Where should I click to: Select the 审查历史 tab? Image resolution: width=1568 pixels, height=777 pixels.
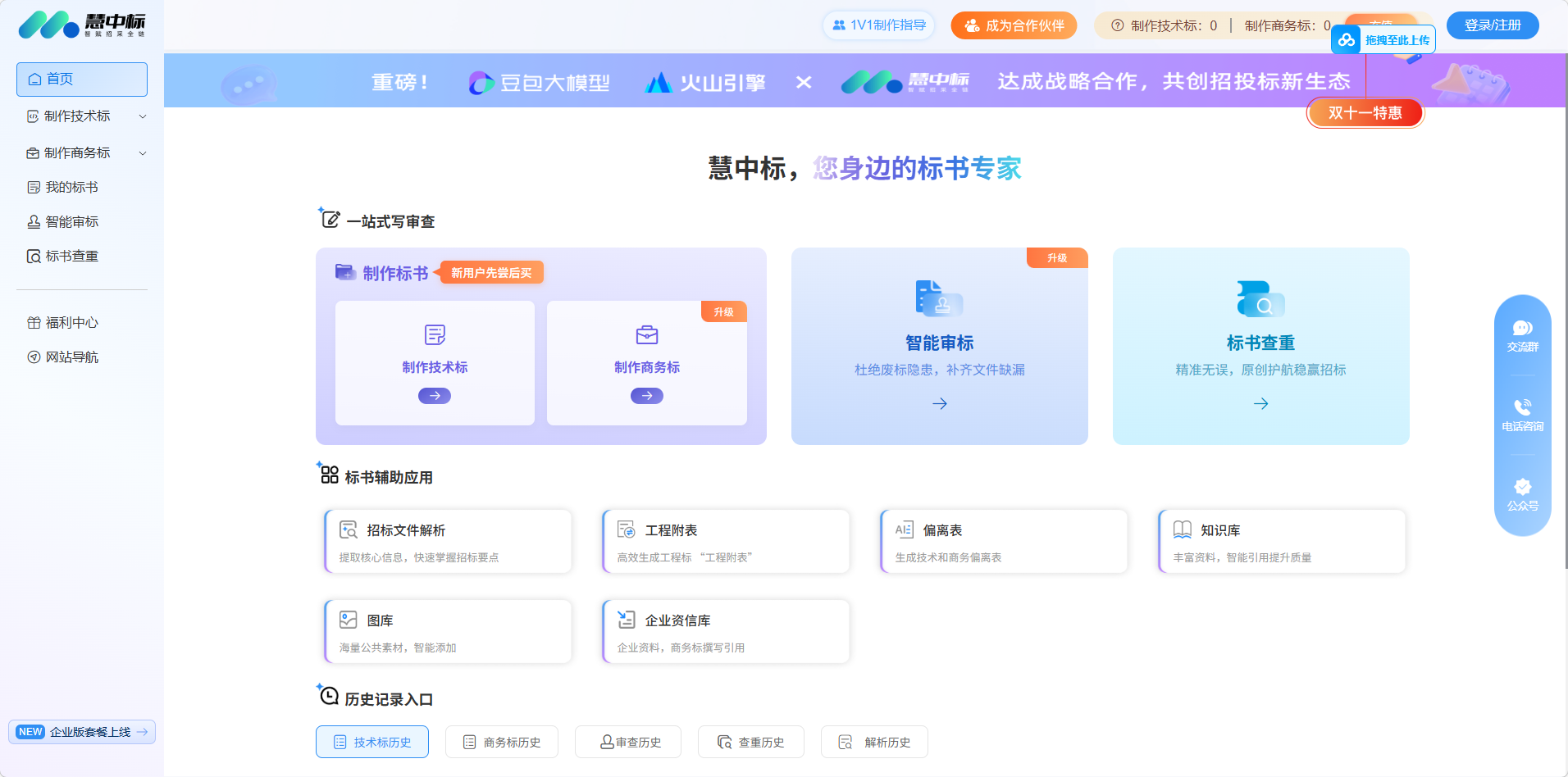628,742
